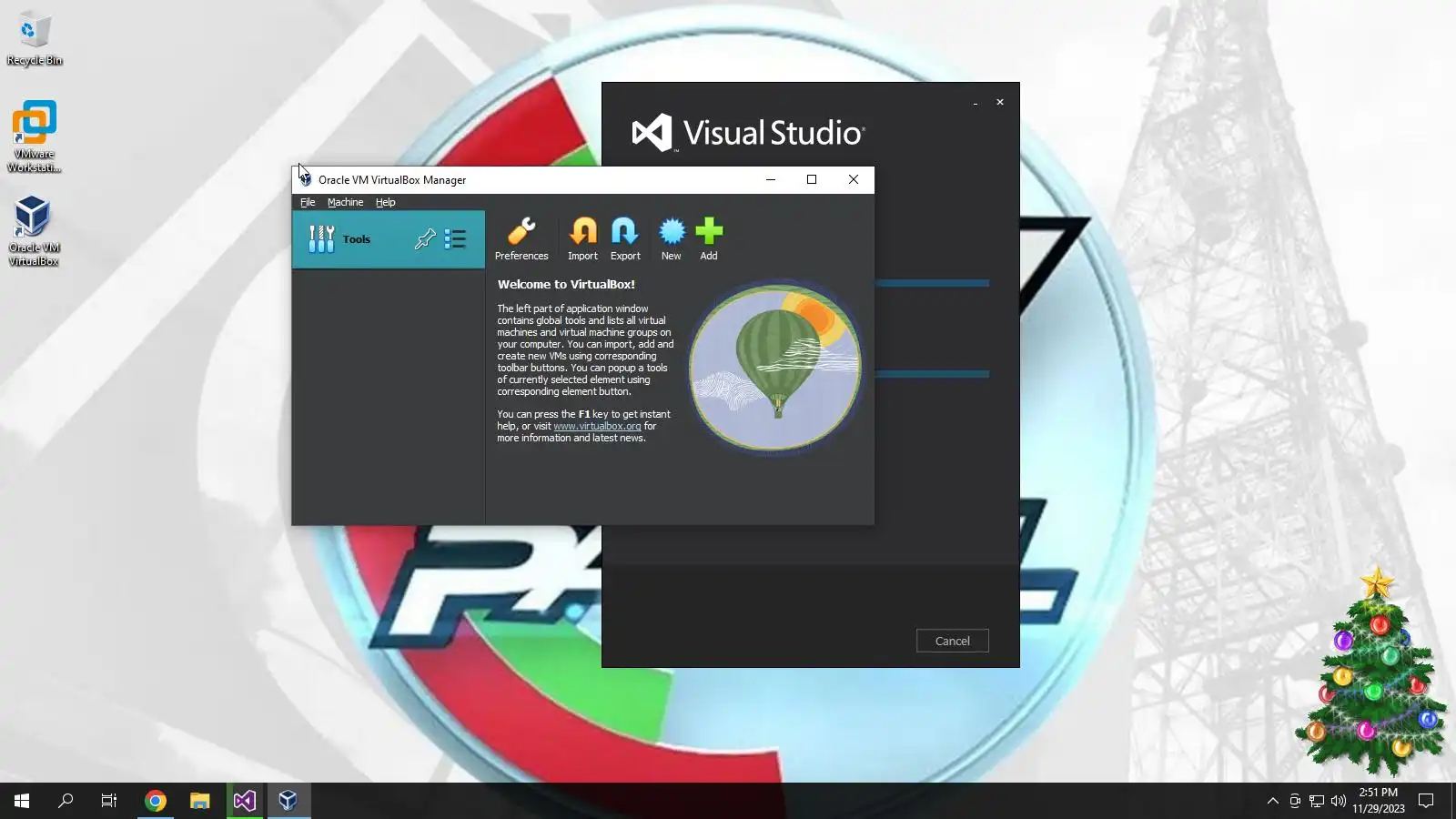Open the Windows Start menu
The image size is (1456, 819).
point(22,801)
